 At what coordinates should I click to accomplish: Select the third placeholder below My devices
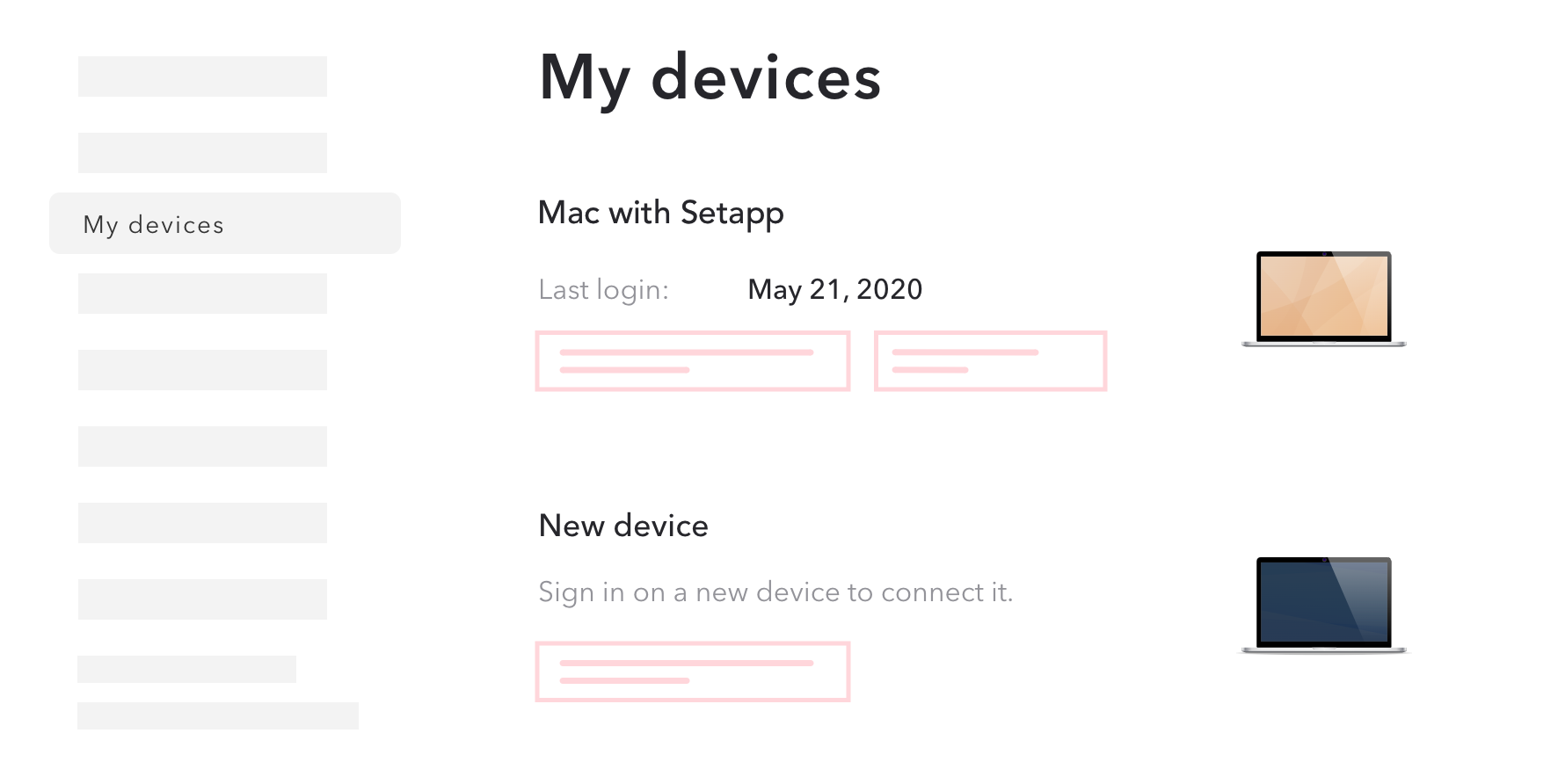coord(202,446)
